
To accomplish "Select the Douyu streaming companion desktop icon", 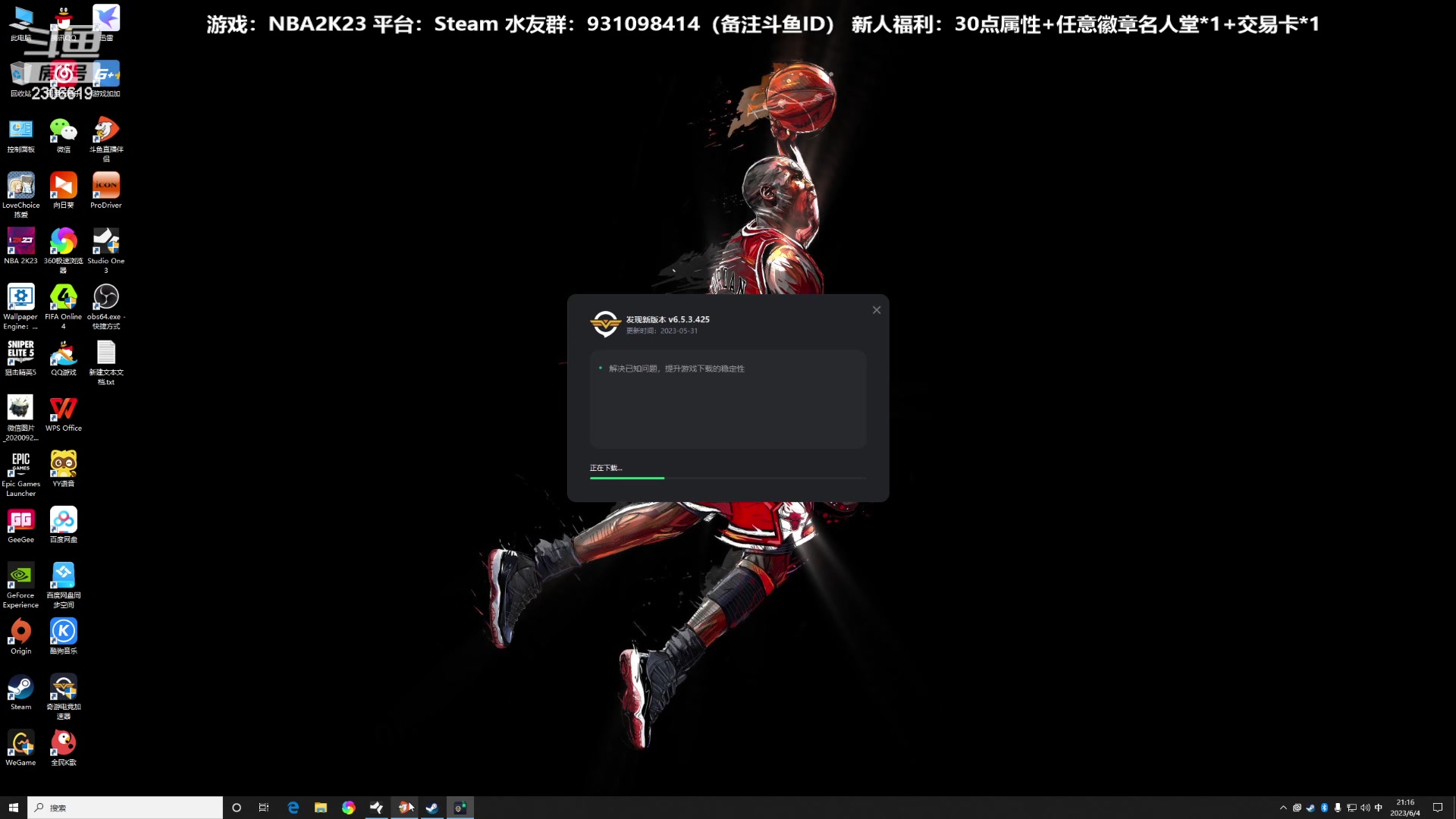I will [106, 140].
